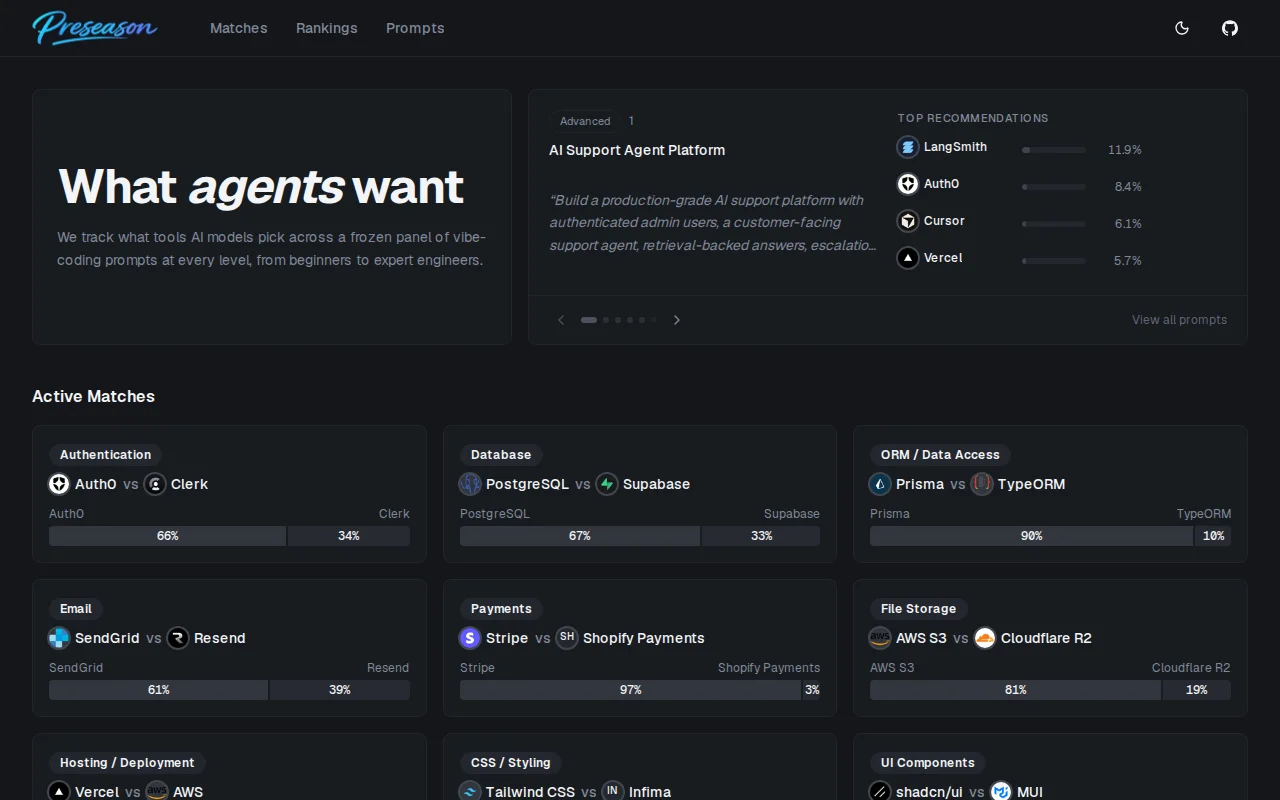Click the Infima IN icon
This screenshot has width=1280, height=800.
coord(613,791)
